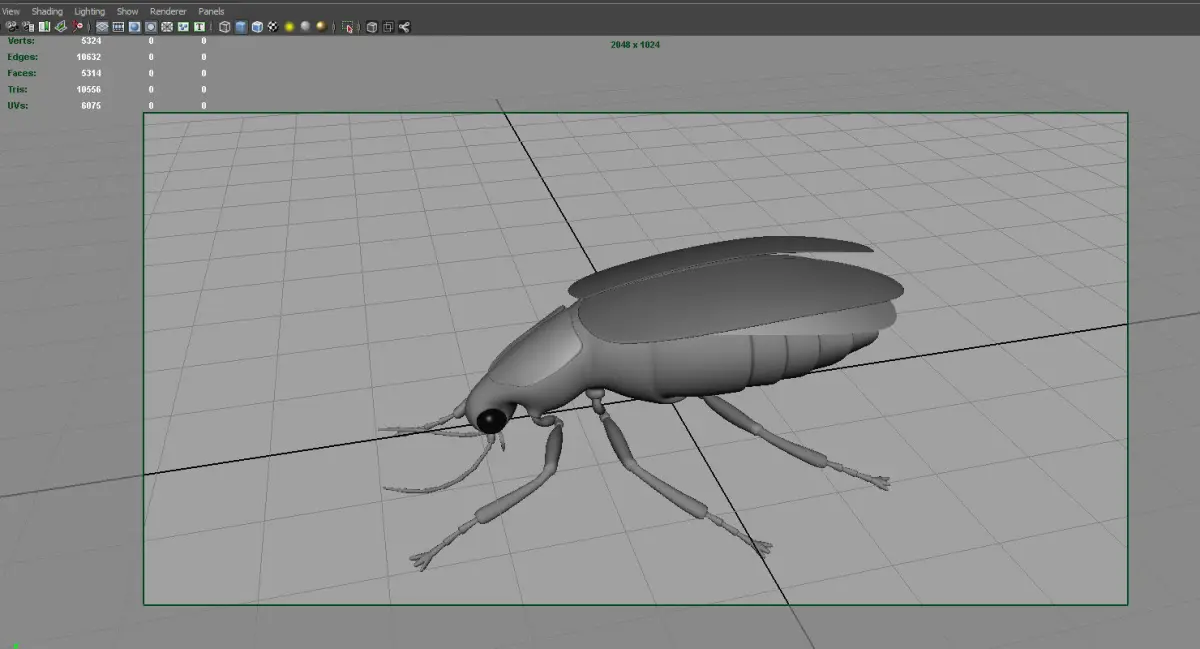Click the "Verts:" label
This screenshot has width=1200, height=649.
pyautogui.click(x=21, y=41)
